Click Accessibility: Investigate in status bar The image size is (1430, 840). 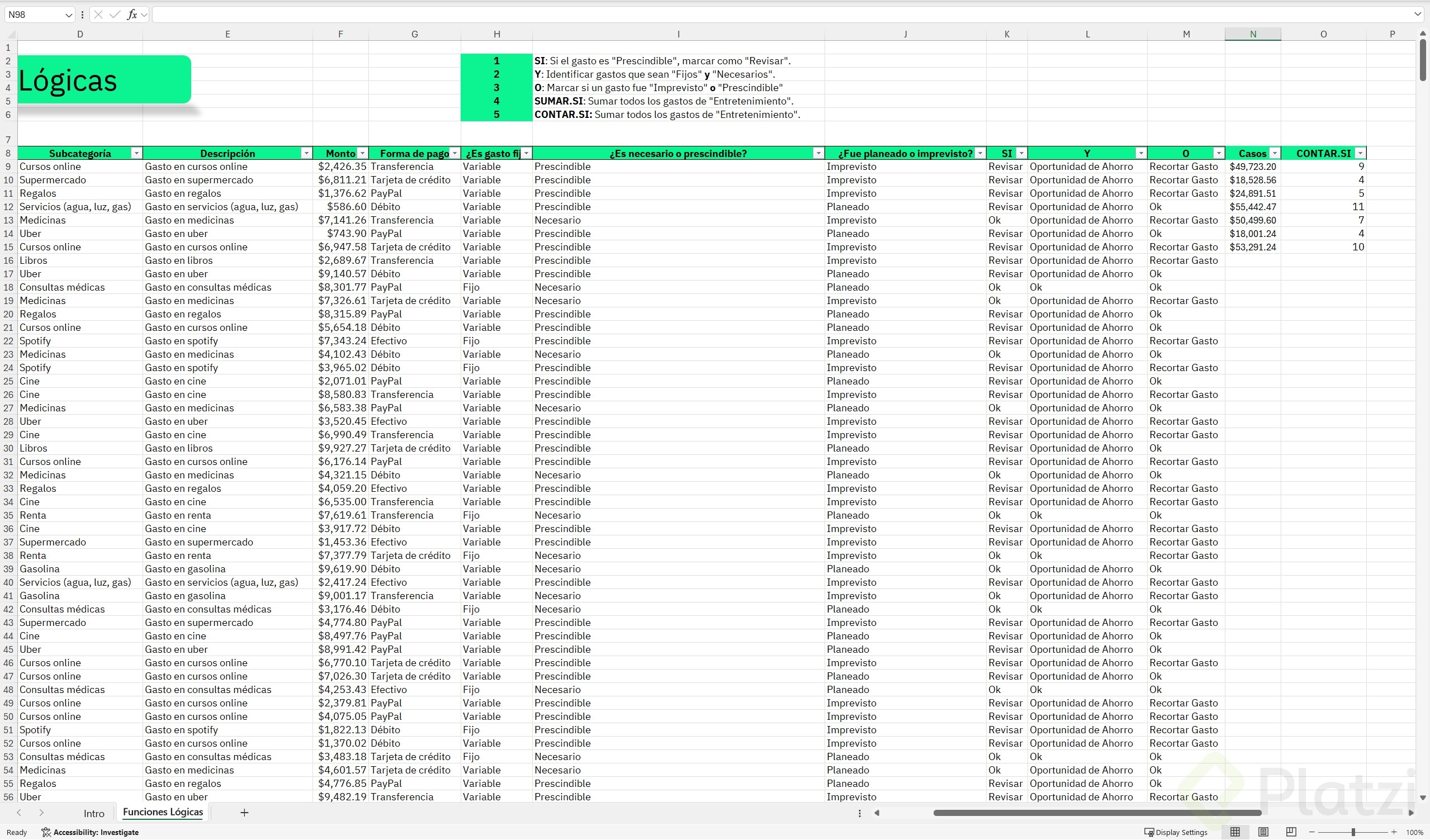(90, 832)
